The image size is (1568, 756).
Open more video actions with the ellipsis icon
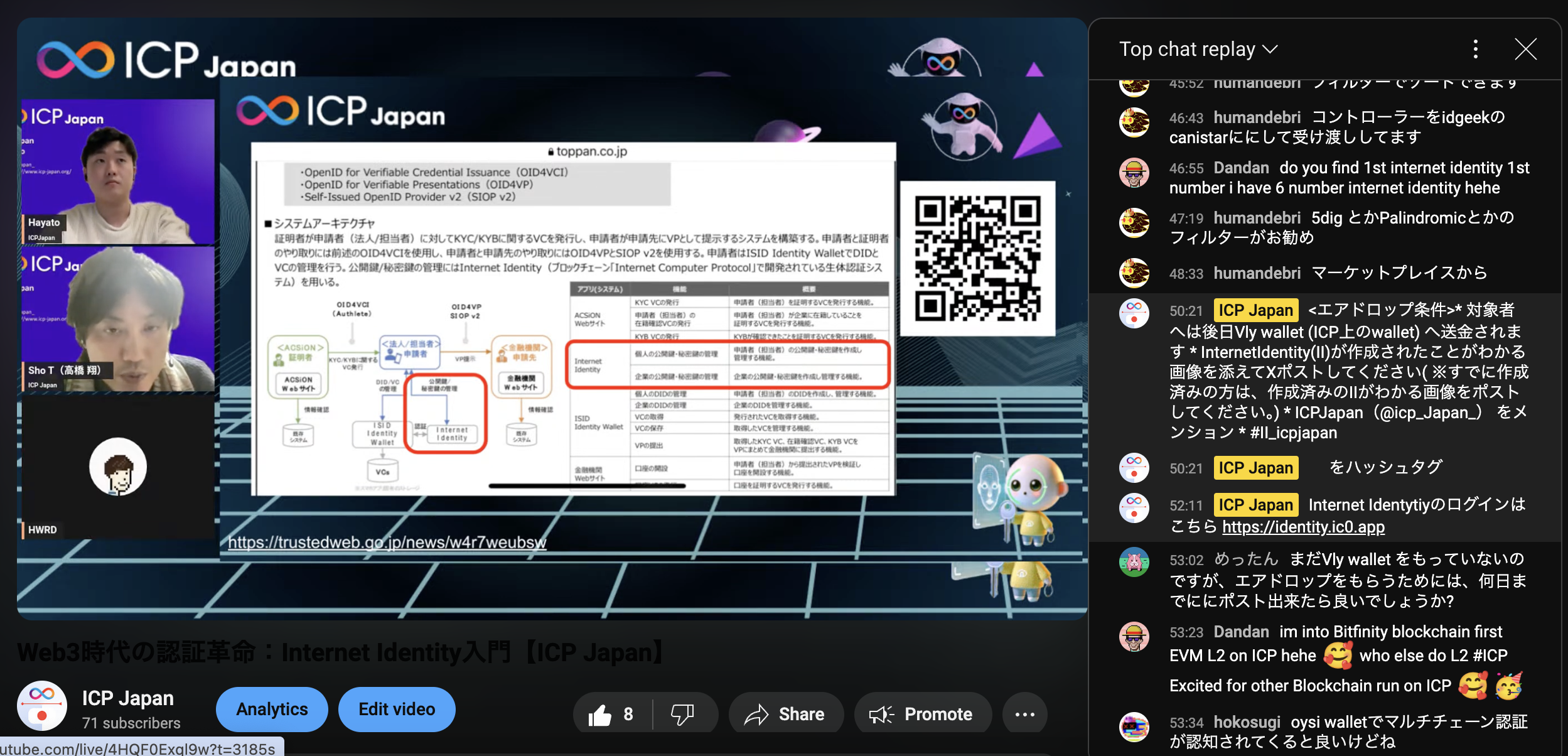(x=1024, y=713)
